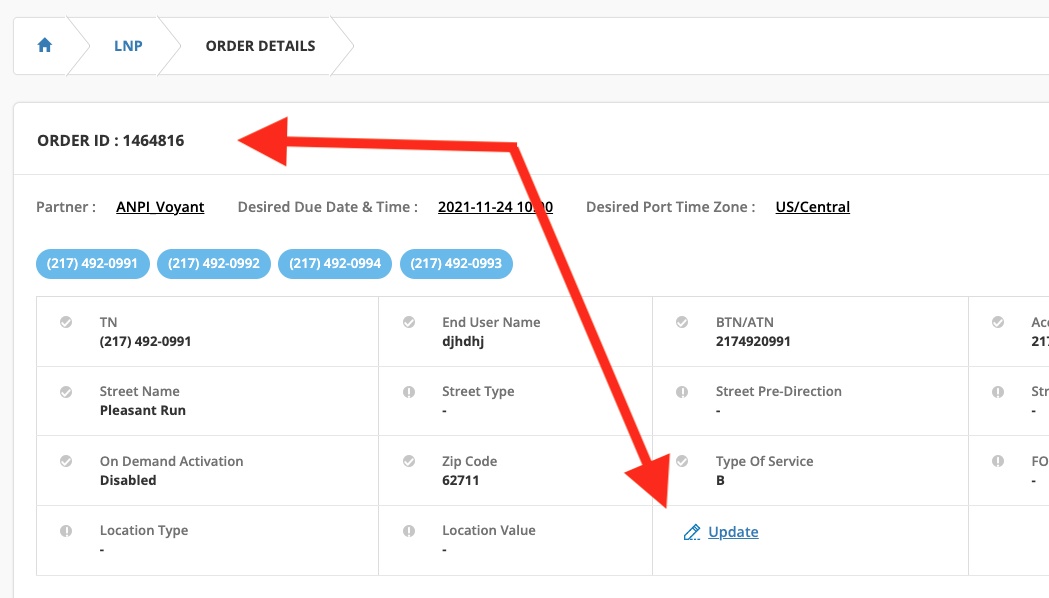Click the check icon beside End User Name
1049x598 pixels.
coord(409,322)
